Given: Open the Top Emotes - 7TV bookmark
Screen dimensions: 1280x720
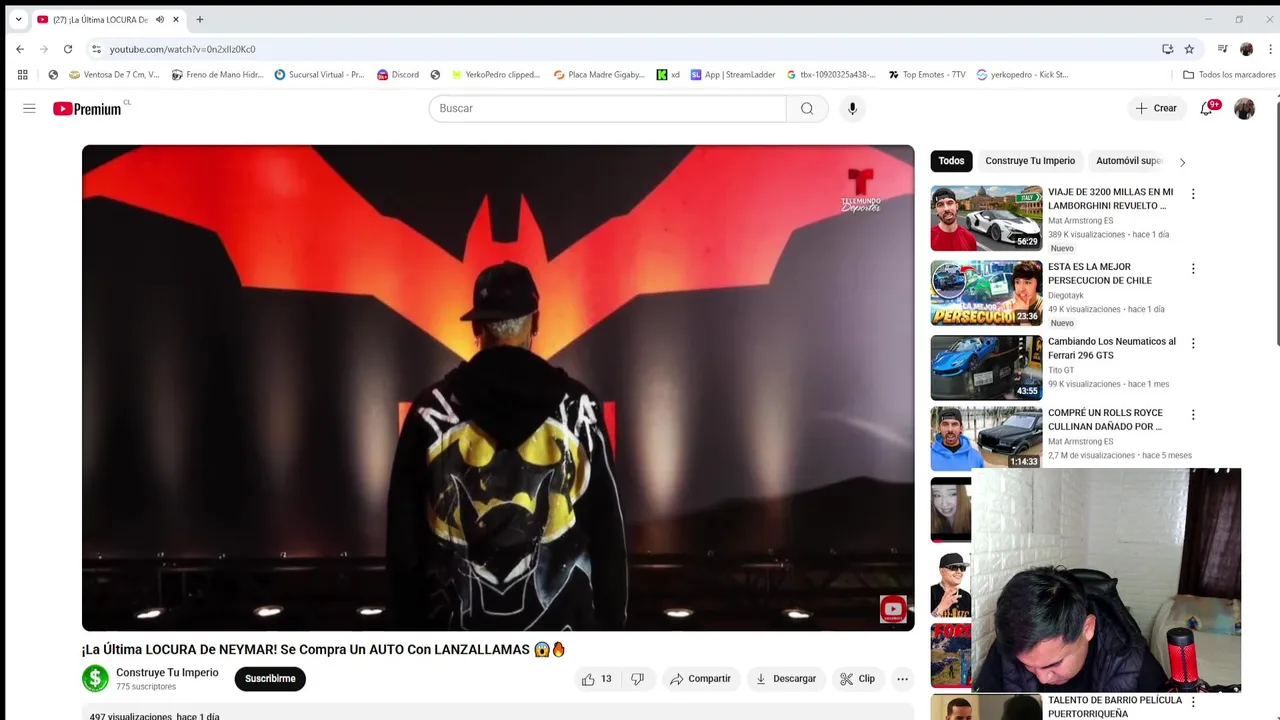Looking at the screenshot, I should tap(927, 74).
